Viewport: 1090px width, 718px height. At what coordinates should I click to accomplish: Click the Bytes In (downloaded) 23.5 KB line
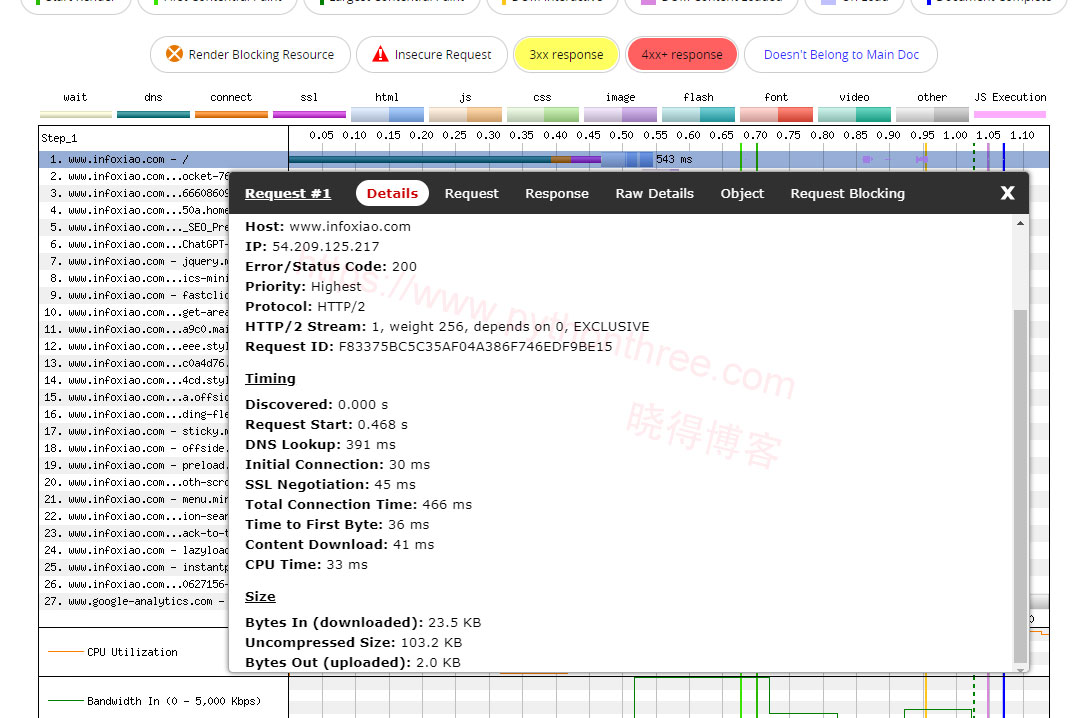363,623
